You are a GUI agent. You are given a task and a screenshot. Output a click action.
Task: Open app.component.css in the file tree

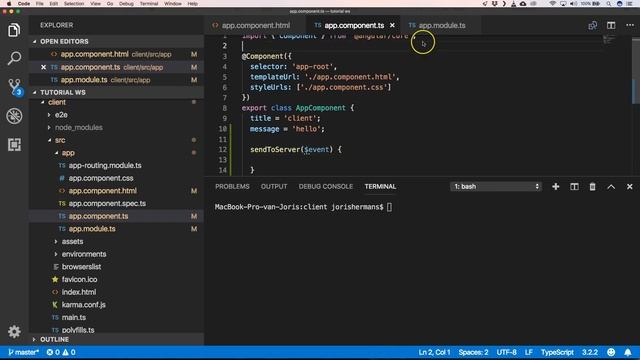click(101, 178)
